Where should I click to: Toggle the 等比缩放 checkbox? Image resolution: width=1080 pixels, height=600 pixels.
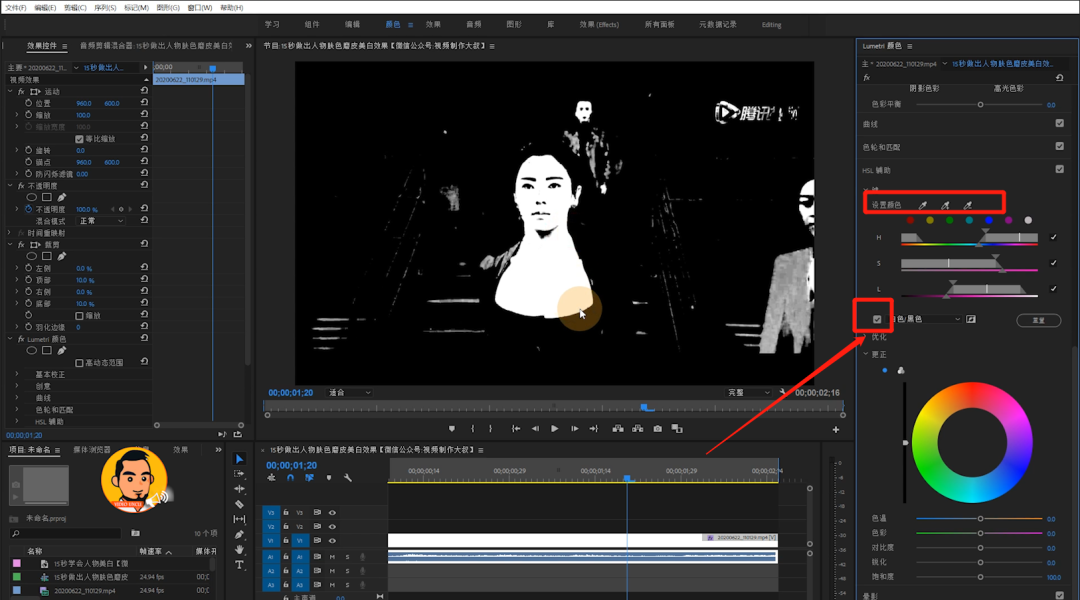pos(79,139)
